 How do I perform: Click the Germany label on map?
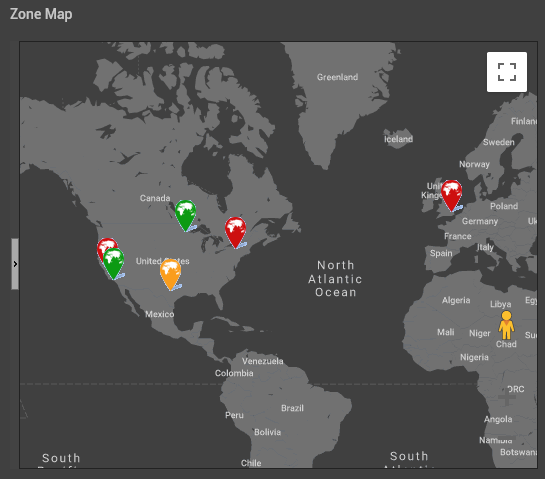click(480, 221)
